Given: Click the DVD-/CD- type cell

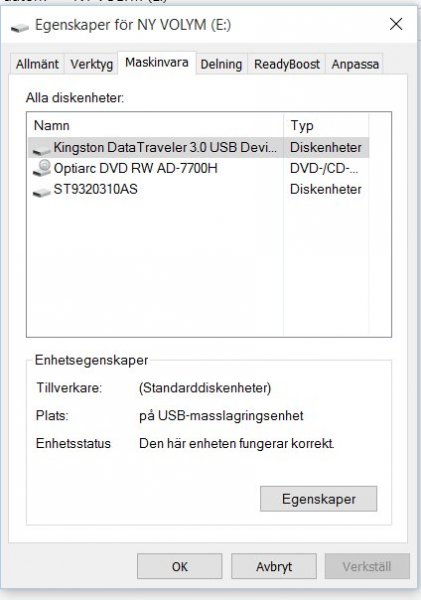Looking at the screenshot, I should pos(324,168).
